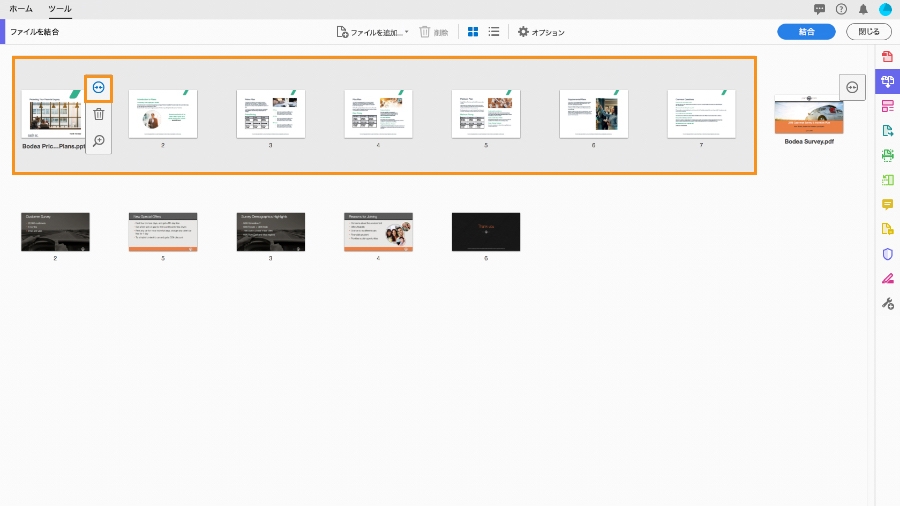
Task: Select the Bodea Pricing Plans first page thumbnail
Action: click(53, 114)
